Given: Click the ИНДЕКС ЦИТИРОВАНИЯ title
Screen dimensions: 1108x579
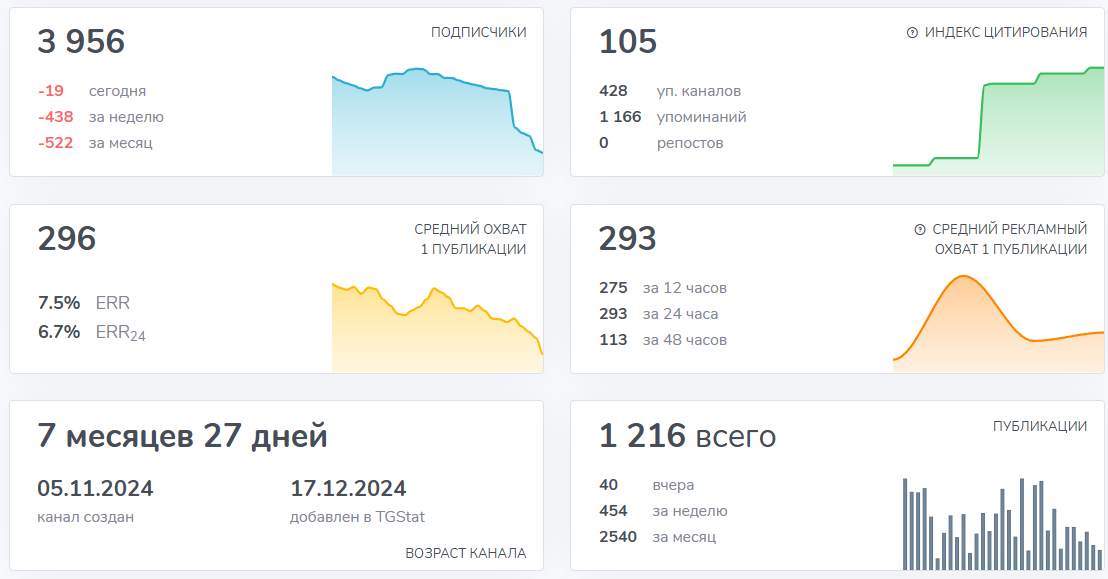Looking at the screenshot, I should click(x=1006, y=33).
